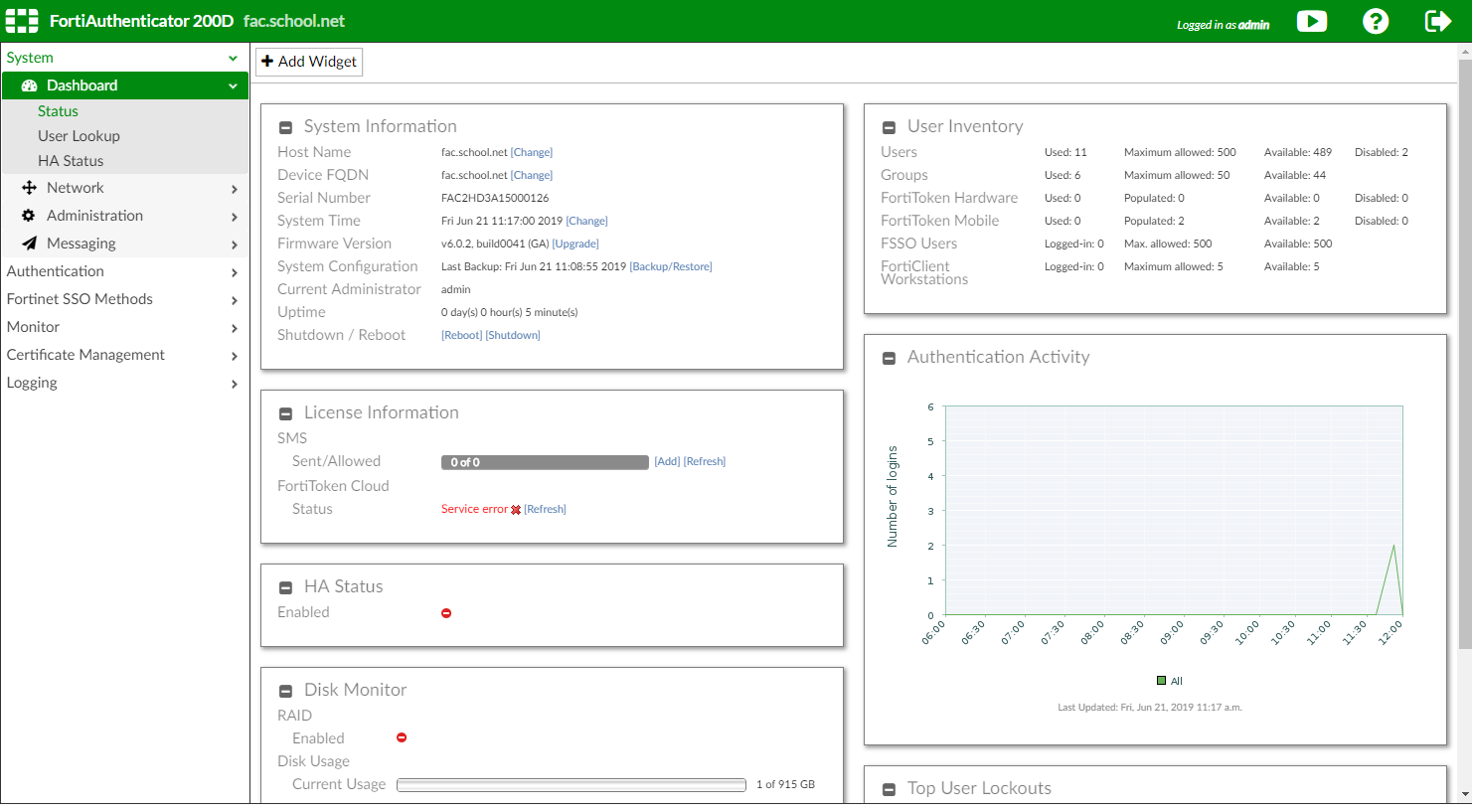Click the logout icon in header
The width and height of the screenshot is (1472, 812).
(x=1437, y=21)
